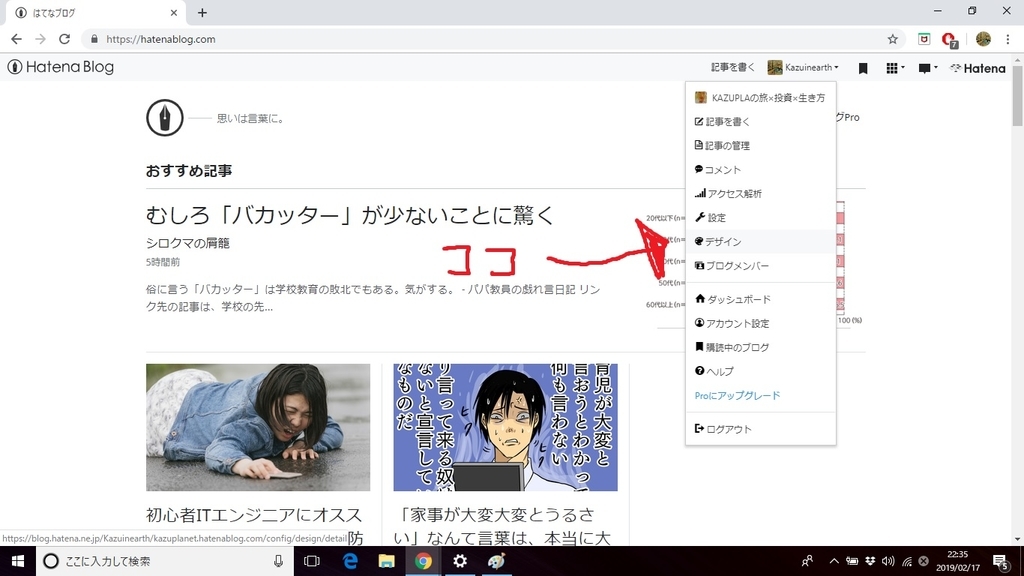The image size is (1024, 576).
Task: Select 購読中のブログ menu item
Action: [x=760, y=347]
